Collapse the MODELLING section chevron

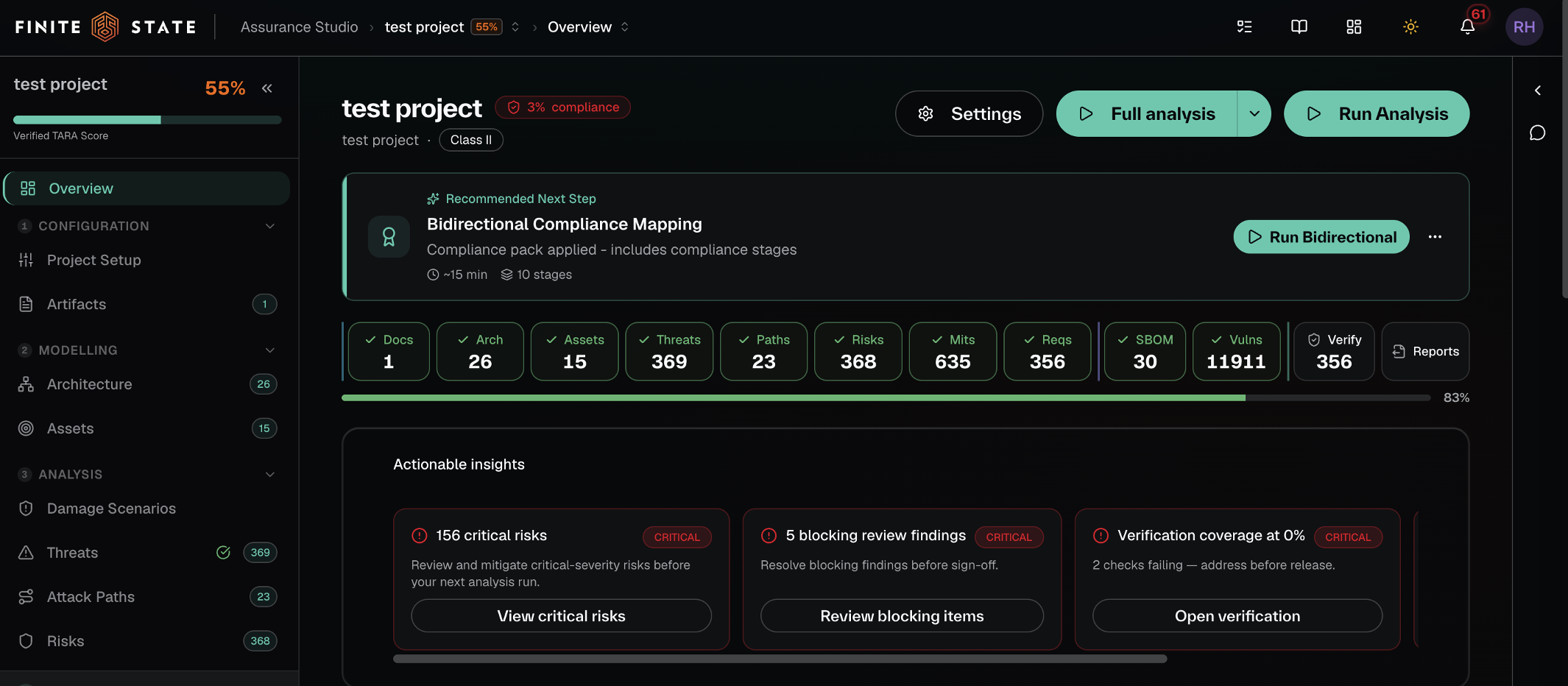pyautogui.click(x=270, y=350)
